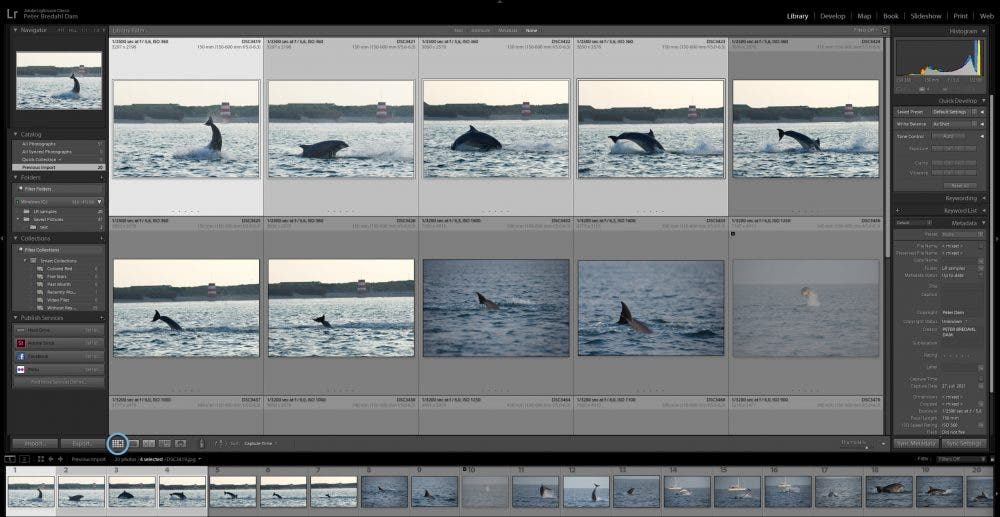Screen dimensions: 1000x517
Task: Open People view icon in toolbar
Action: point(180,443)
